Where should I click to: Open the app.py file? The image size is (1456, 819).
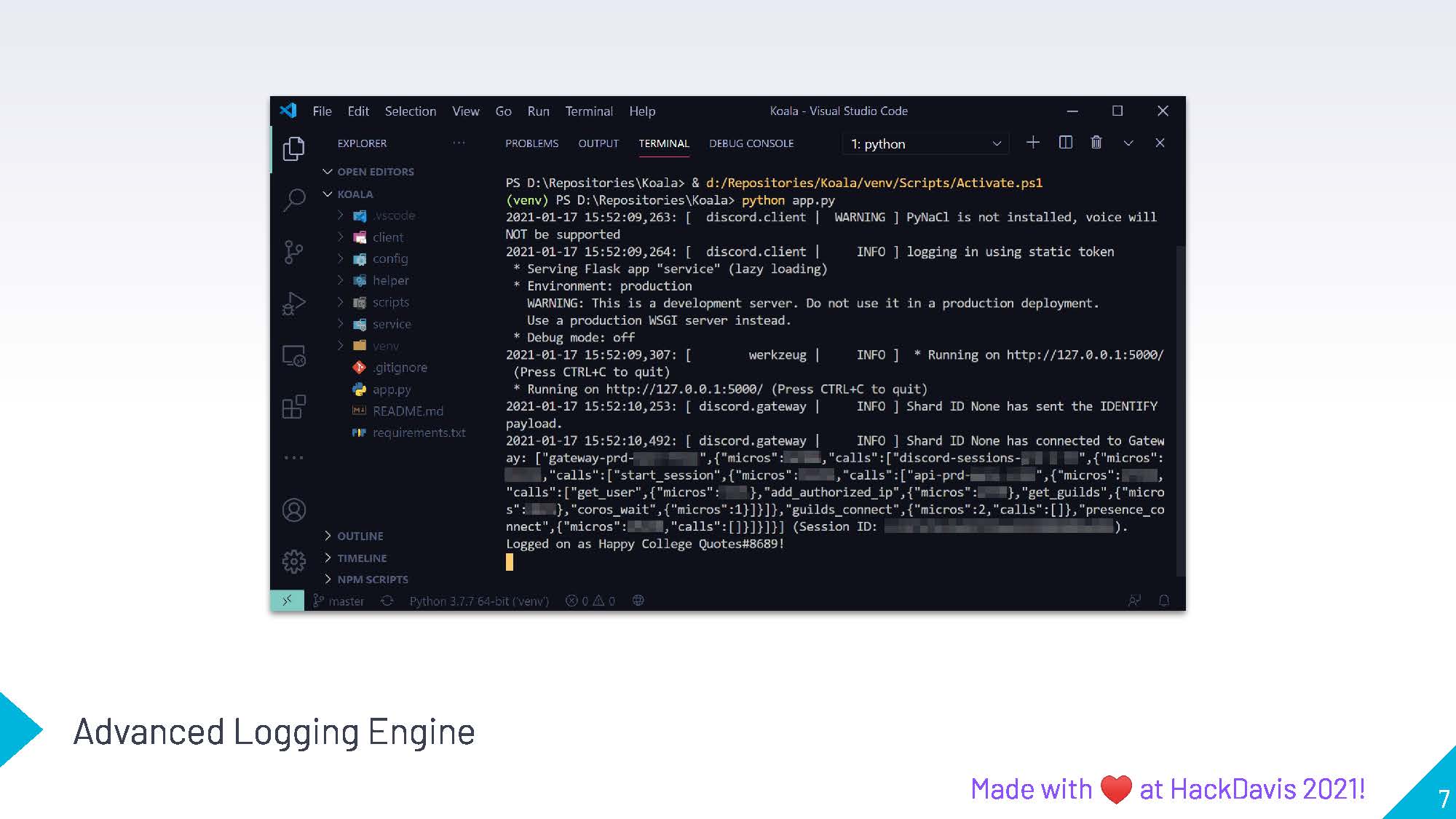tap(392, 389)
